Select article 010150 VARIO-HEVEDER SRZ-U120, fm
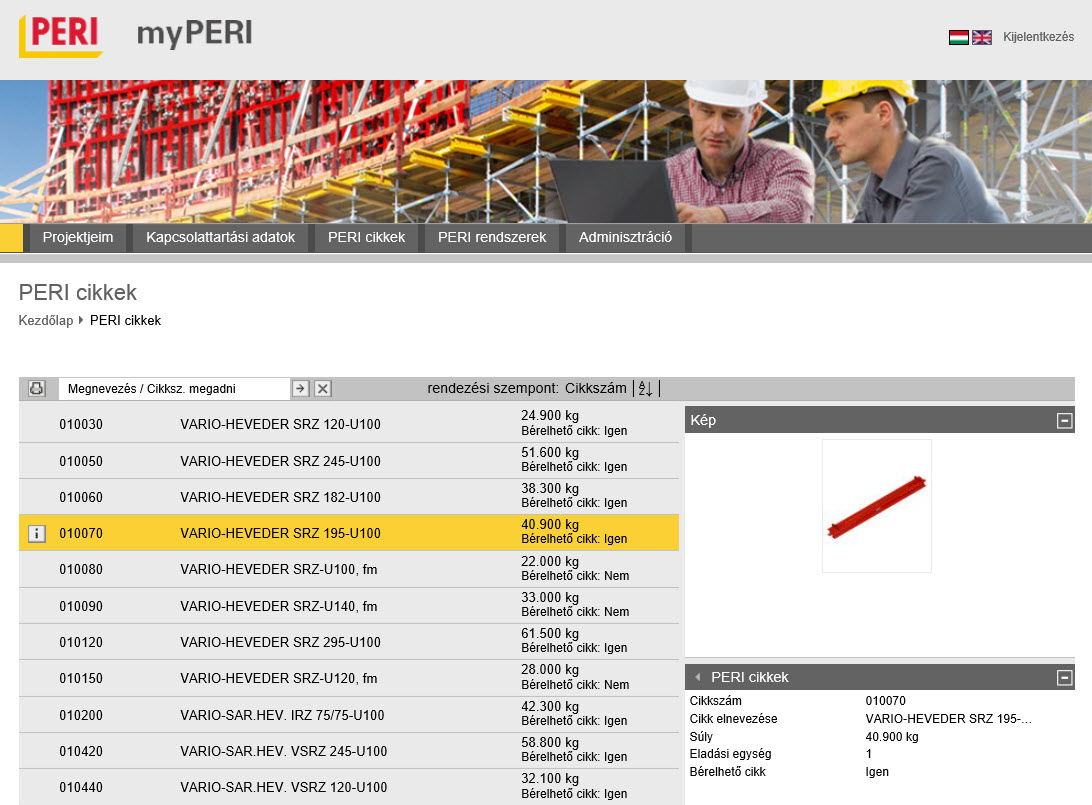1092x805 pixels. coord(349,678)
